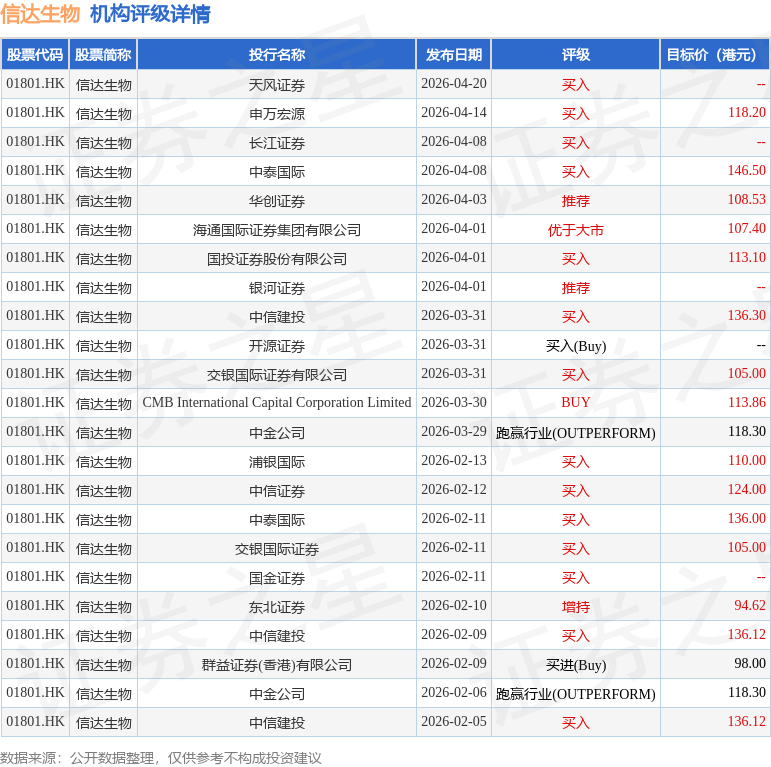Viewport: 771px width, 767px height.
Task: Click target price 113.10
Action: [x=746, y=258]
